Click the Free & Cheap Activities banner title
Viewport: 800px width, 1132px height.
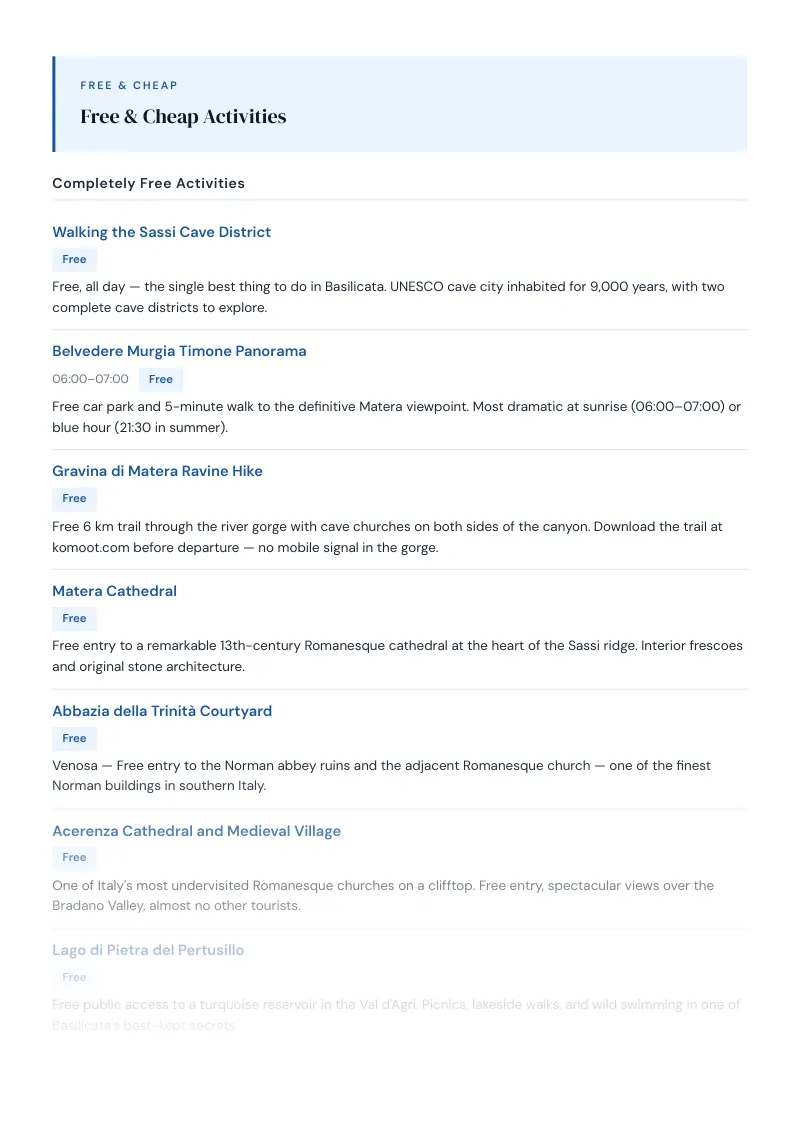click(183, 116)
